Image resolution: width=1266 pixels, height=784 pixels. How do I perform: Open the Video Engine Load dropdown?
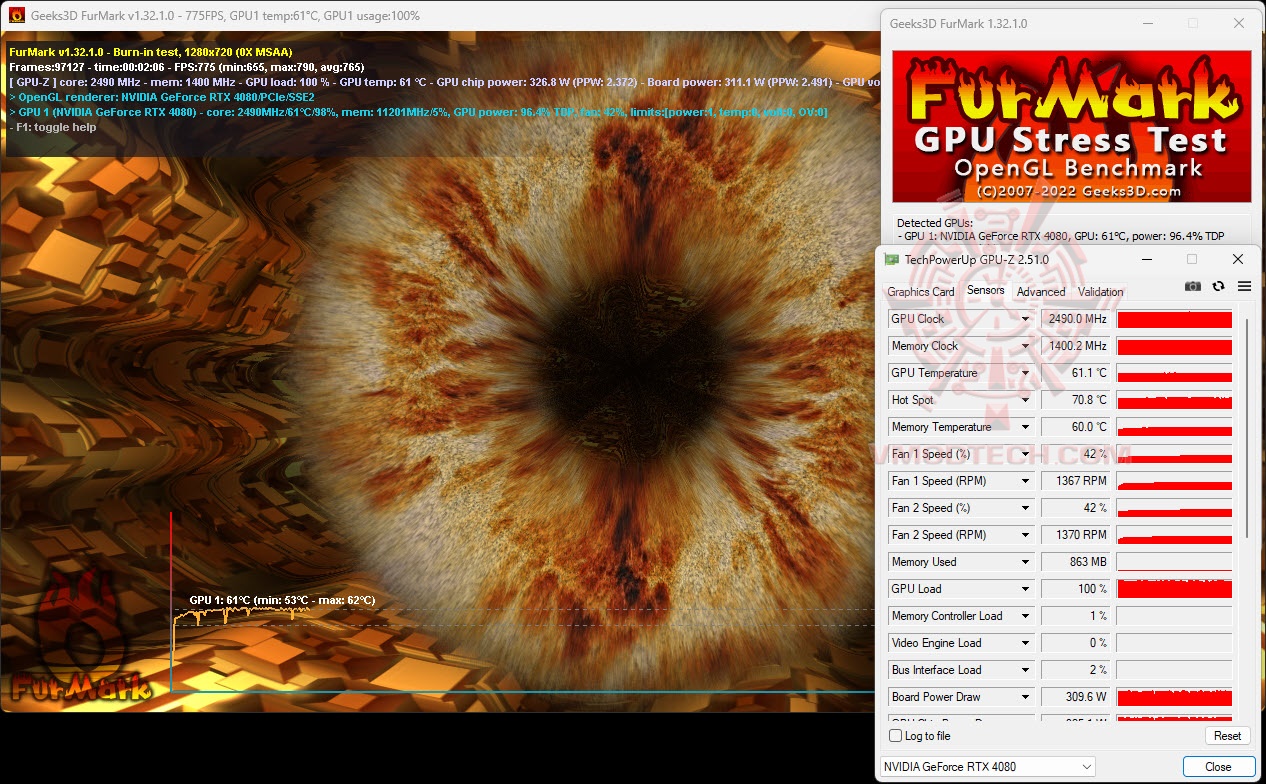pos(1025,643)
